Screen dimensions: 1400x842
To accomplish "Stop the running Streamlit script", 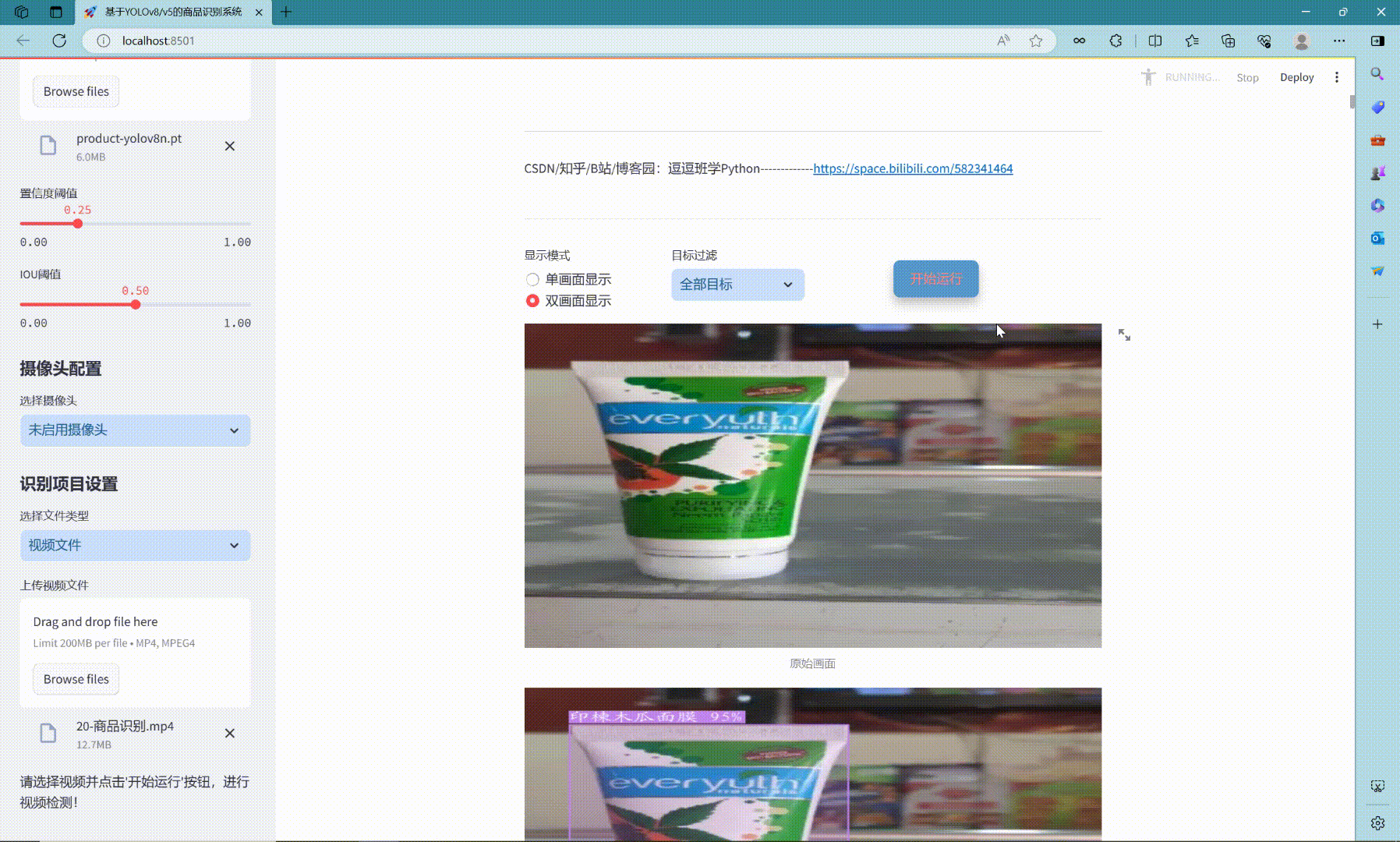I will click(1247, 77).
